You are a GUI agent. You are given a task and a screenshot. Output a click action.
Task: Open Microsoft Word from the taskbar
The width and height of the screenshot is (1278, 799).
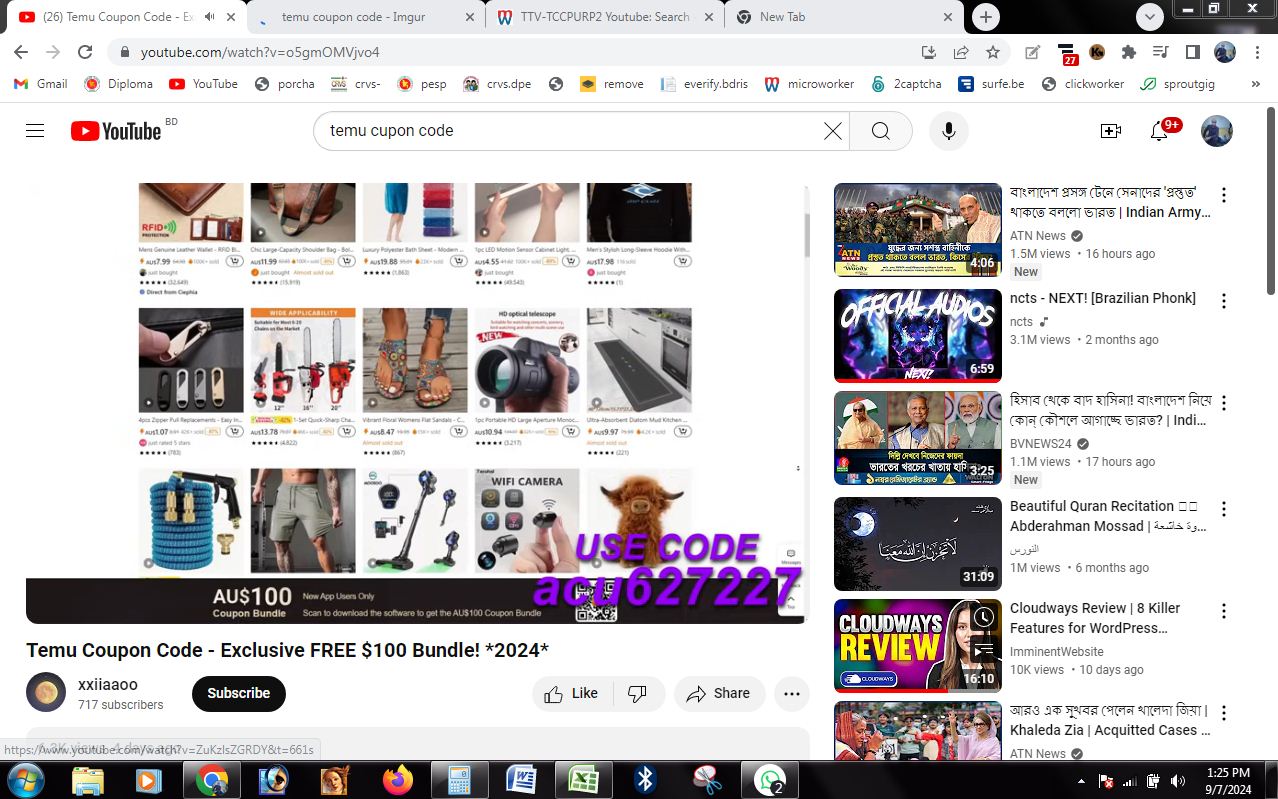pyautogui.click(x=521, y=780)
